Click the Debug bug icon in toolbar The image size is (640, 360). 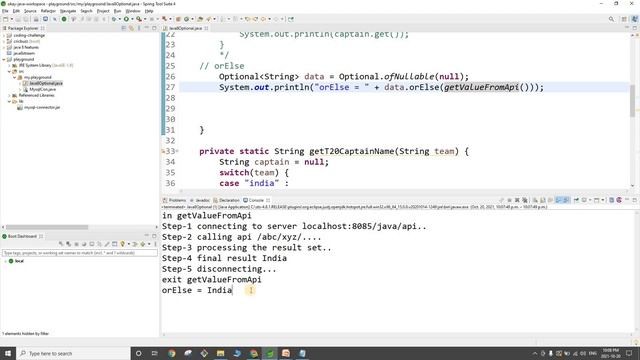pyautogui.click(x=114, y=19)
